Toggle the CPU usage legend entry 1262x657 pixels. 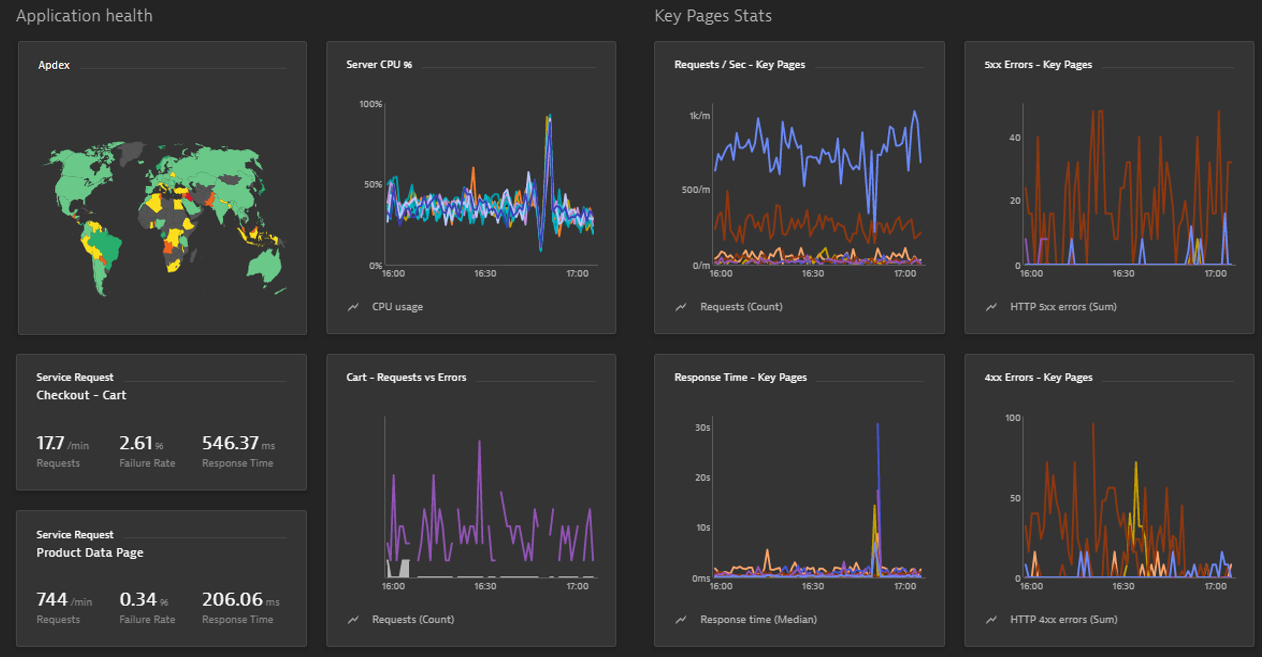[x=390, y=307]
